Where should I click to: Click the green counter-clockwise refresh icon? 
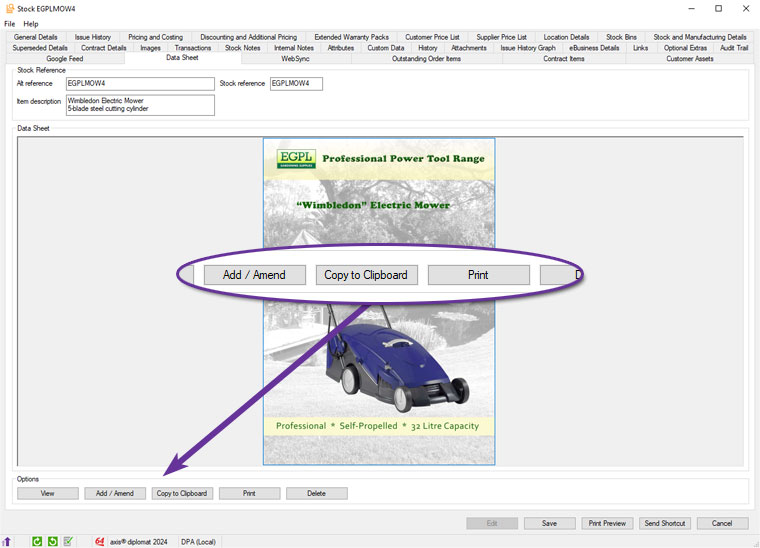53,542
